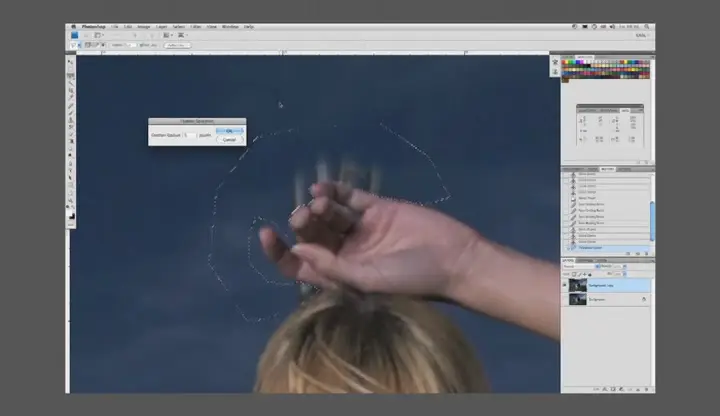Add a layer mask from the Layers panel footer
Image resolution: width=720 pixels, height=416 pixels.
613,389
